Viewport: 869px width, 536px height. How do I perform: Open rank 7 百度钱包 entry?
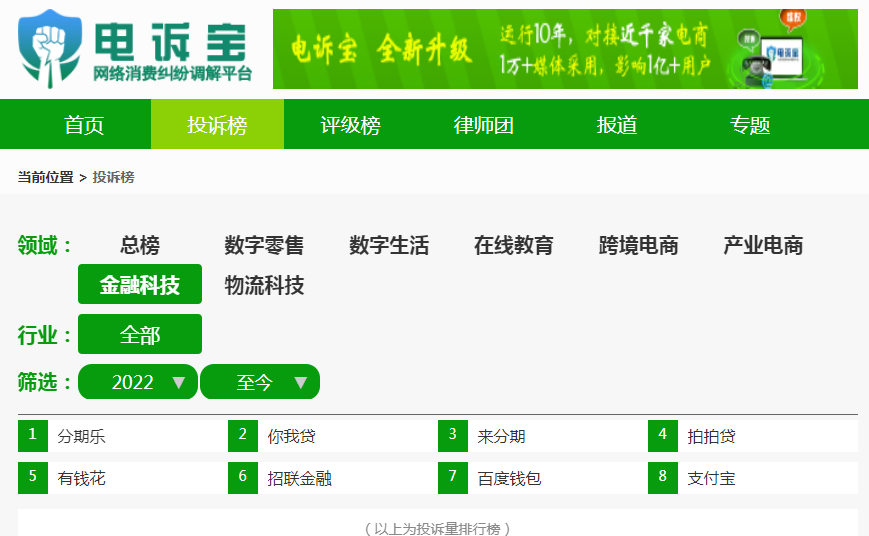(x=543, y=478)
